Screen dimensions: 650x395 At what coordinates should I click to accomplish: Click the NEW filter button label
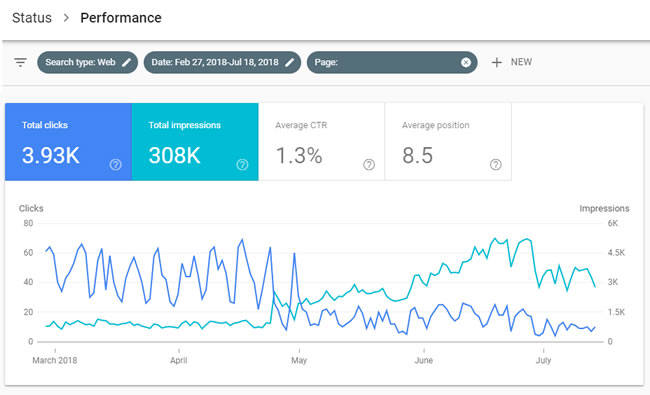click(x=521, y=62)
